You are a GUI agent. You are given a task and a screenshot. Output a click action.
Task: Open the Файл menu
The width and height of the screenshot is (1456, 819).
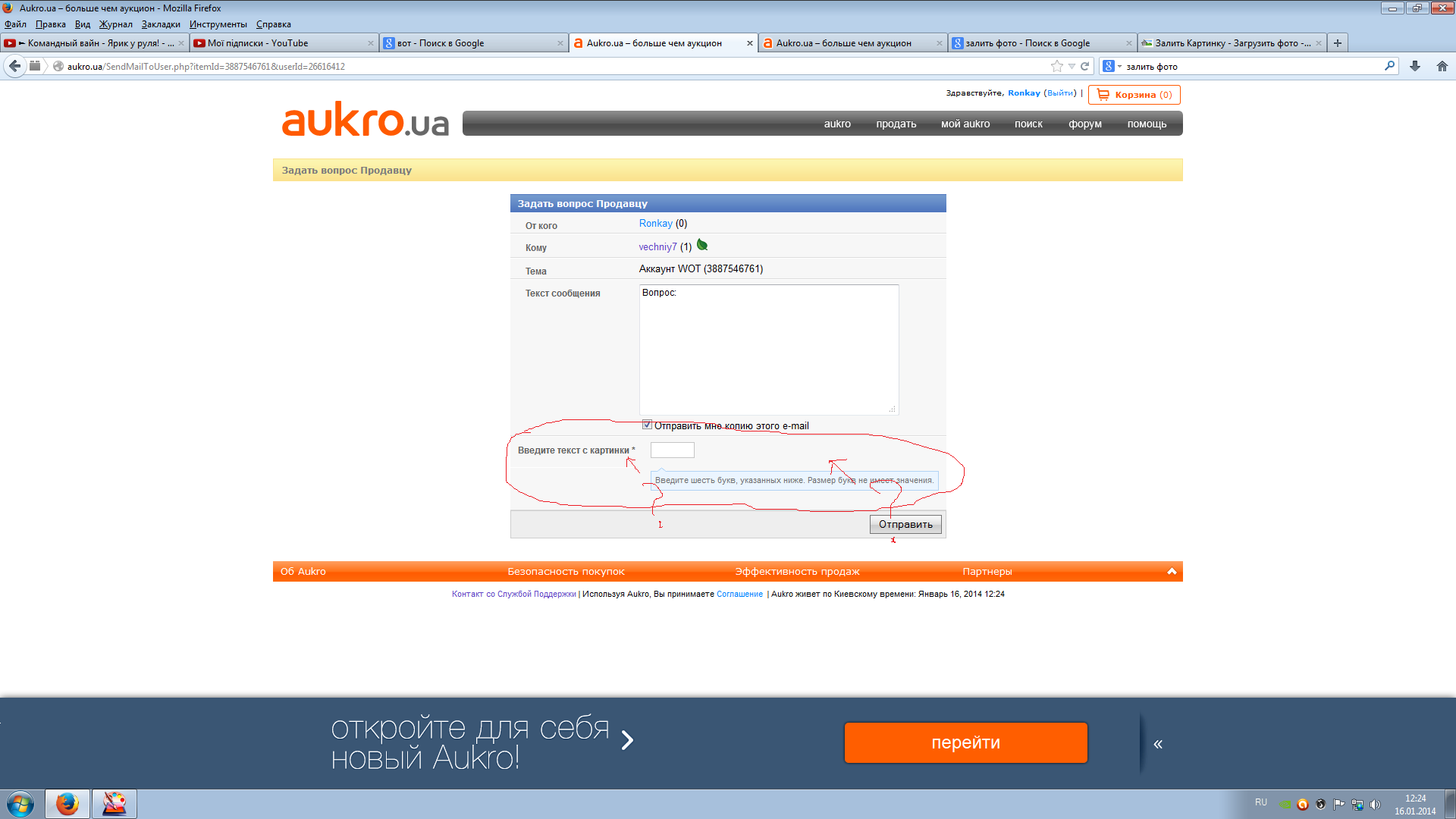(x=15, y=24)
